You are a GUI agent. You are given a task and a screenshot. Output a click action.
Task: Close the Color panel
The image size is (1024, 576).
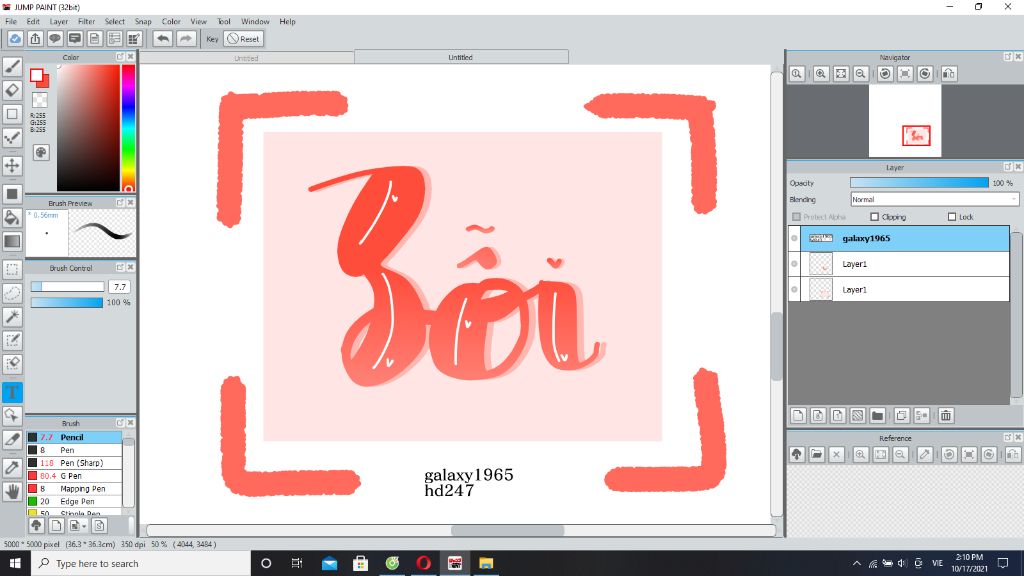pos(131,57)
